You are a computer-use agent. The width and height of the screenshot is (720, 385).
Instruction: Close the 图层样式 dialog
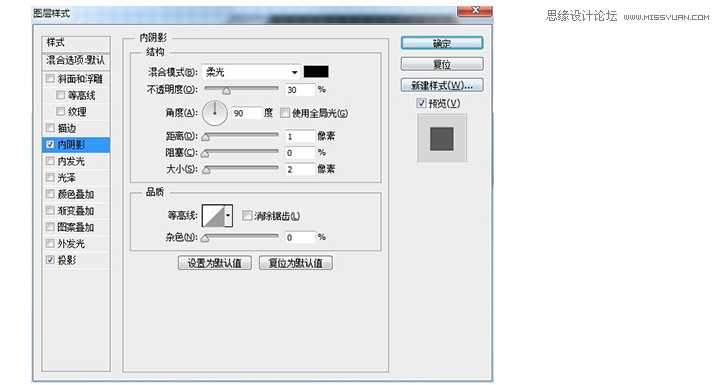(x=475, y=11)
